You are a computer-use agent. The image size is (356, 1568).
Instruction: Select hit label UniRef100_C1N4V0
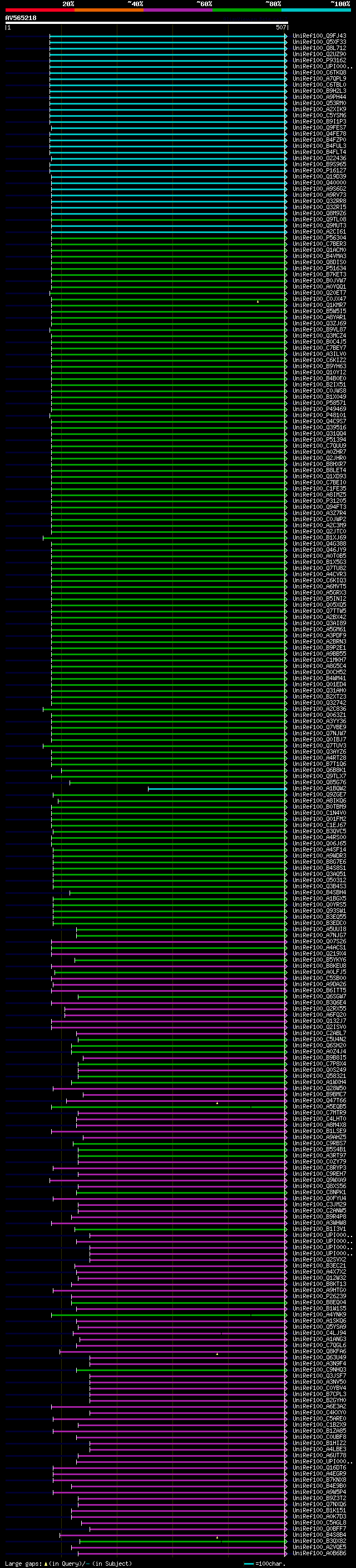tap(319, 813)
